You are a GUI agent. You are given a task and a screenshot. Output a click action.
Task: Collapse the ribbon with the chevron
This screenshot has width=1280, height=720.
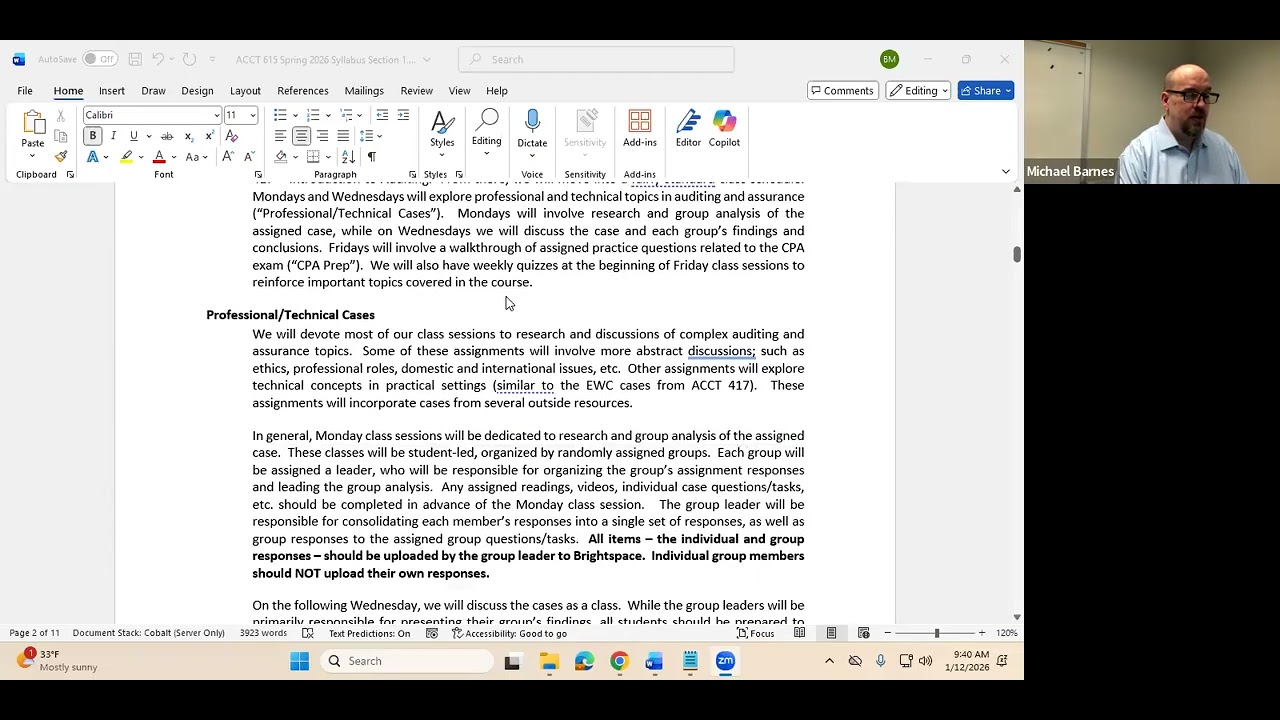(x=1005, y=172)
